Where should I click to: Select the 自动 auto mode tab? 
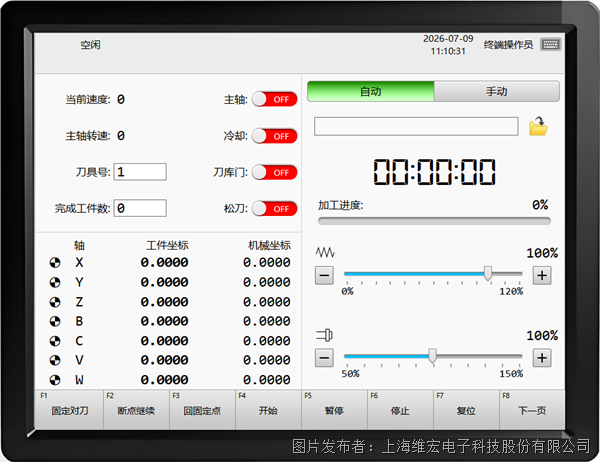[x=370, y=91]
